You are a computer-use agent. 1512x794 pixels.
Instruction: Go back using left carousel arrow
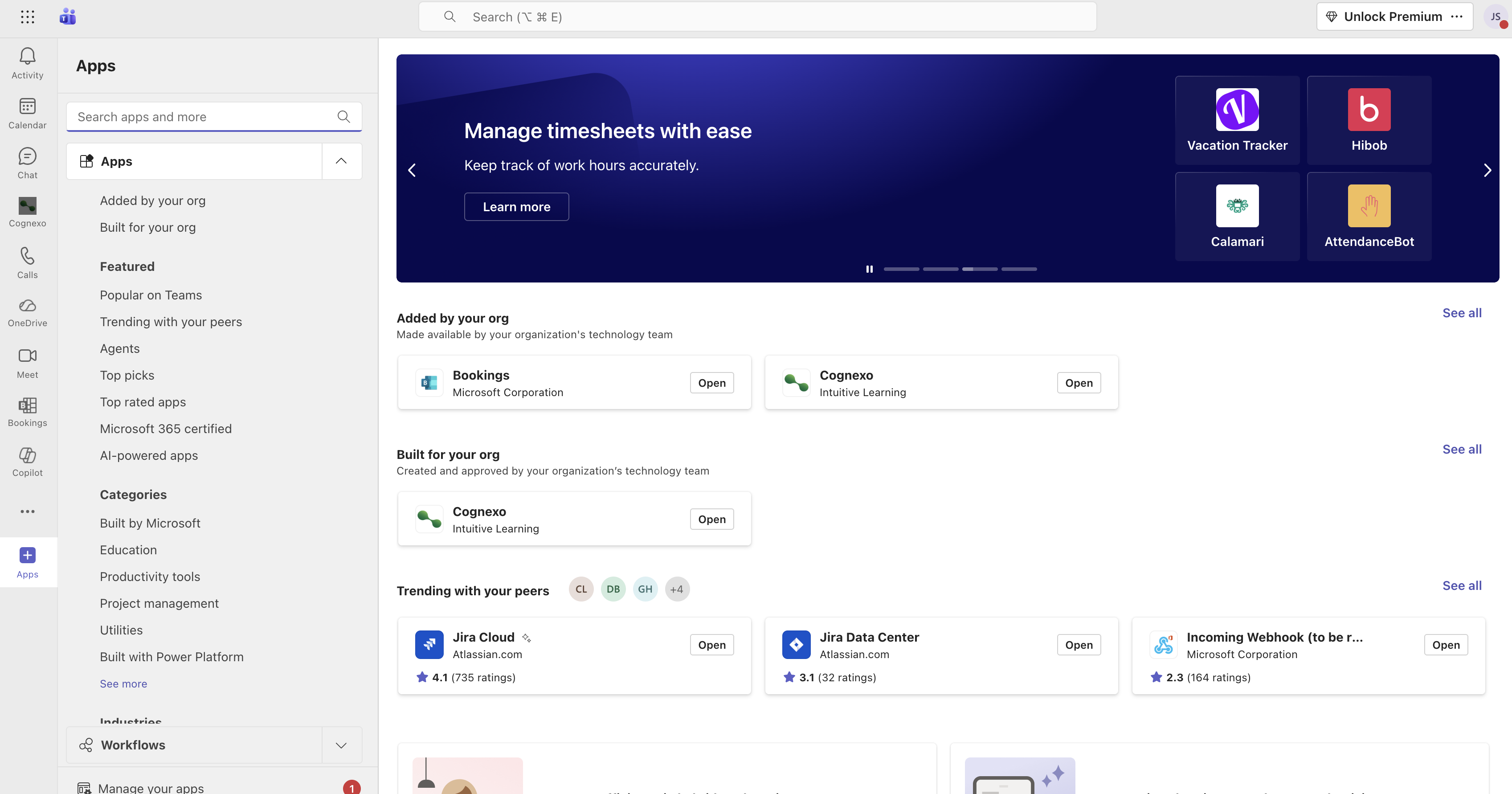click(x=412, y=170)
